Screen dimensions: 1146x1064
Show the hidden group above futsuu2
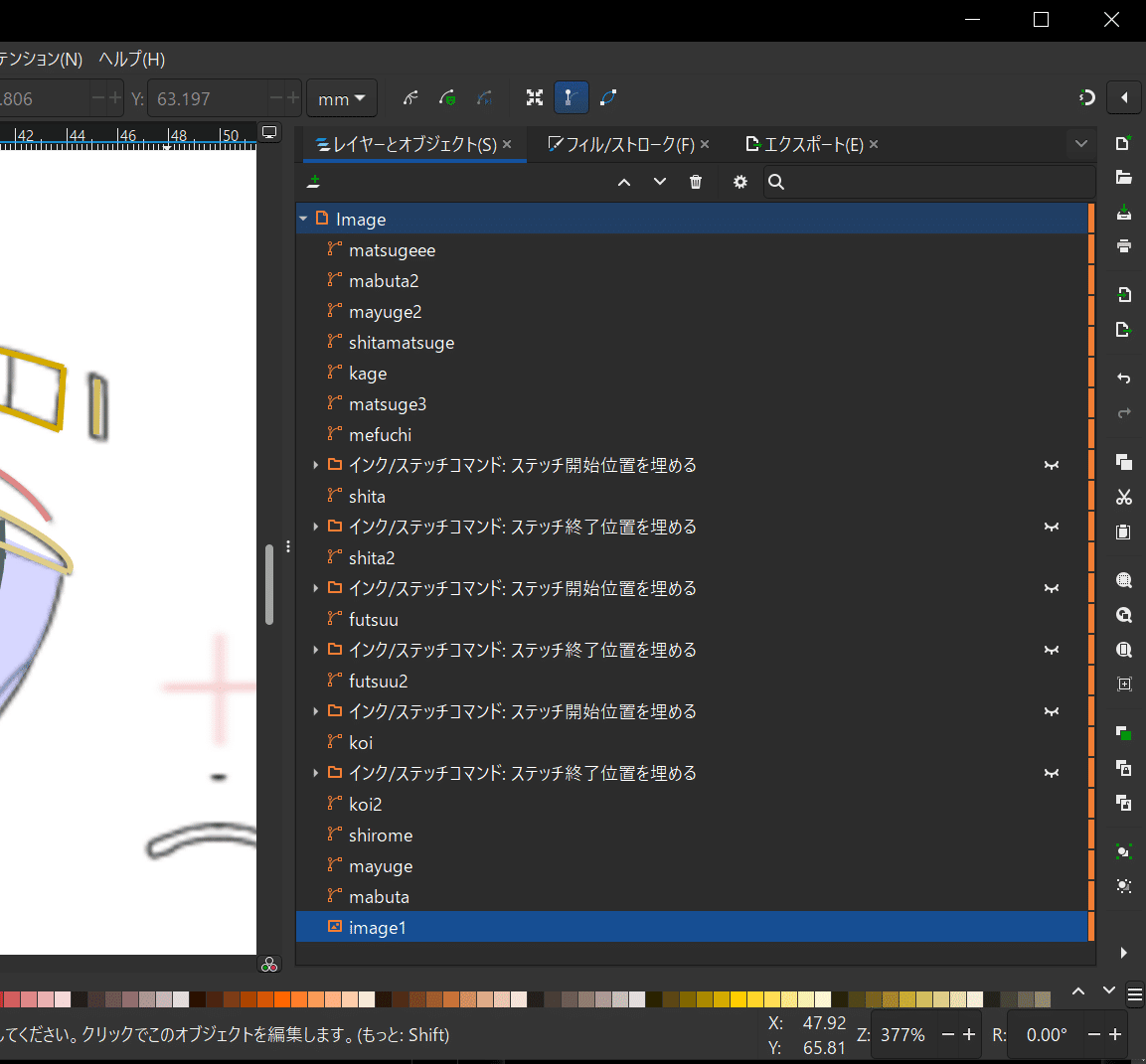(1052, 651)
